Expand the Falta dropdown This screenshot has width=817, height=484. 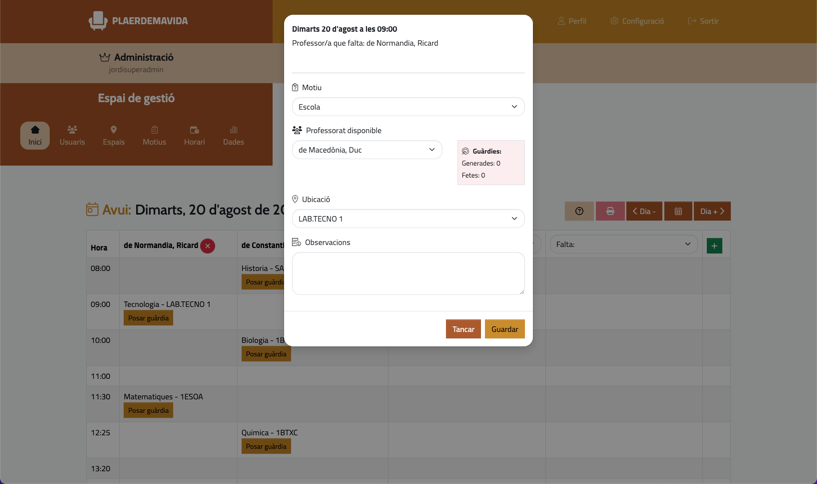(623, 244)
